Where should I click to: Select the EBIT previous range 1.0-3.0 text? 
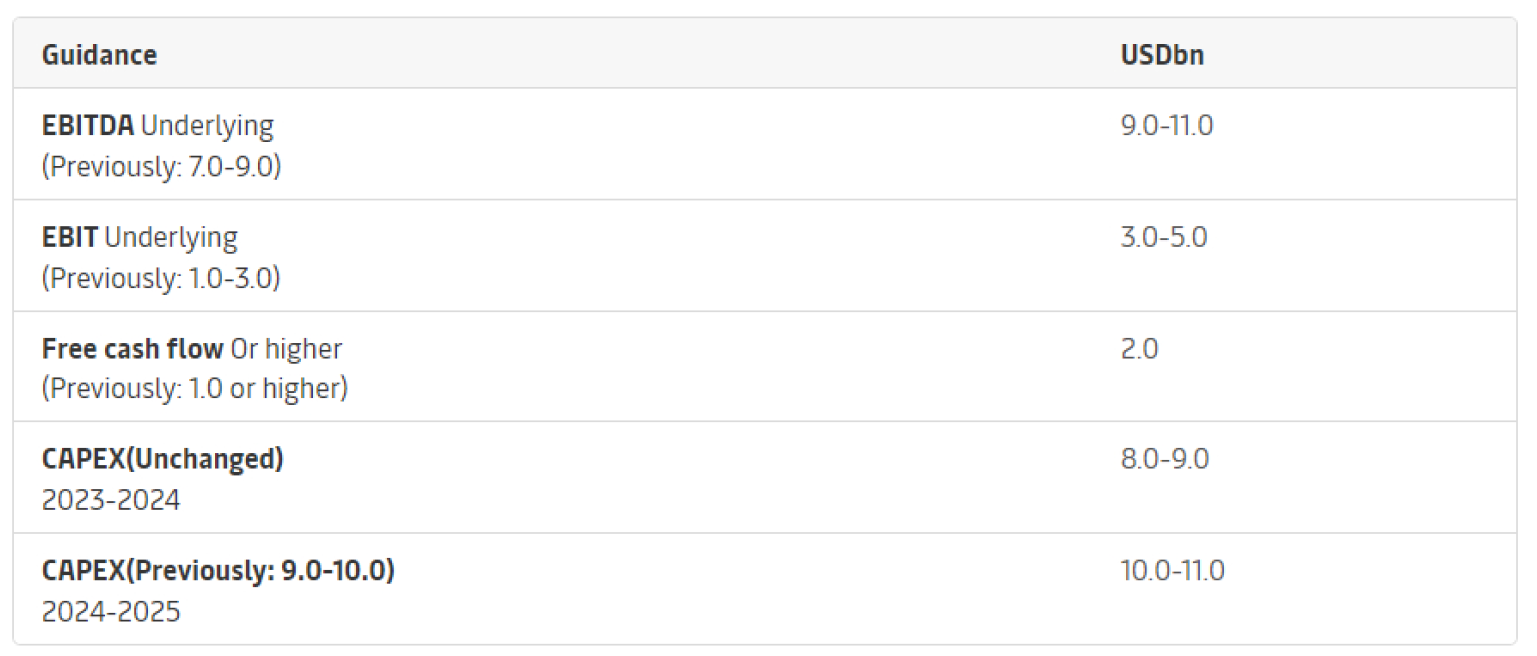click(x=161, y=278)
